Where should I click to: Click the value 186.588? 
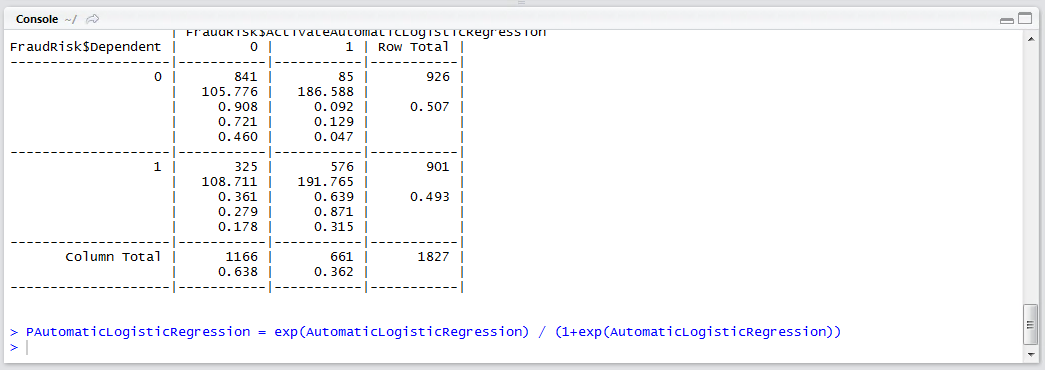(326, 91)
